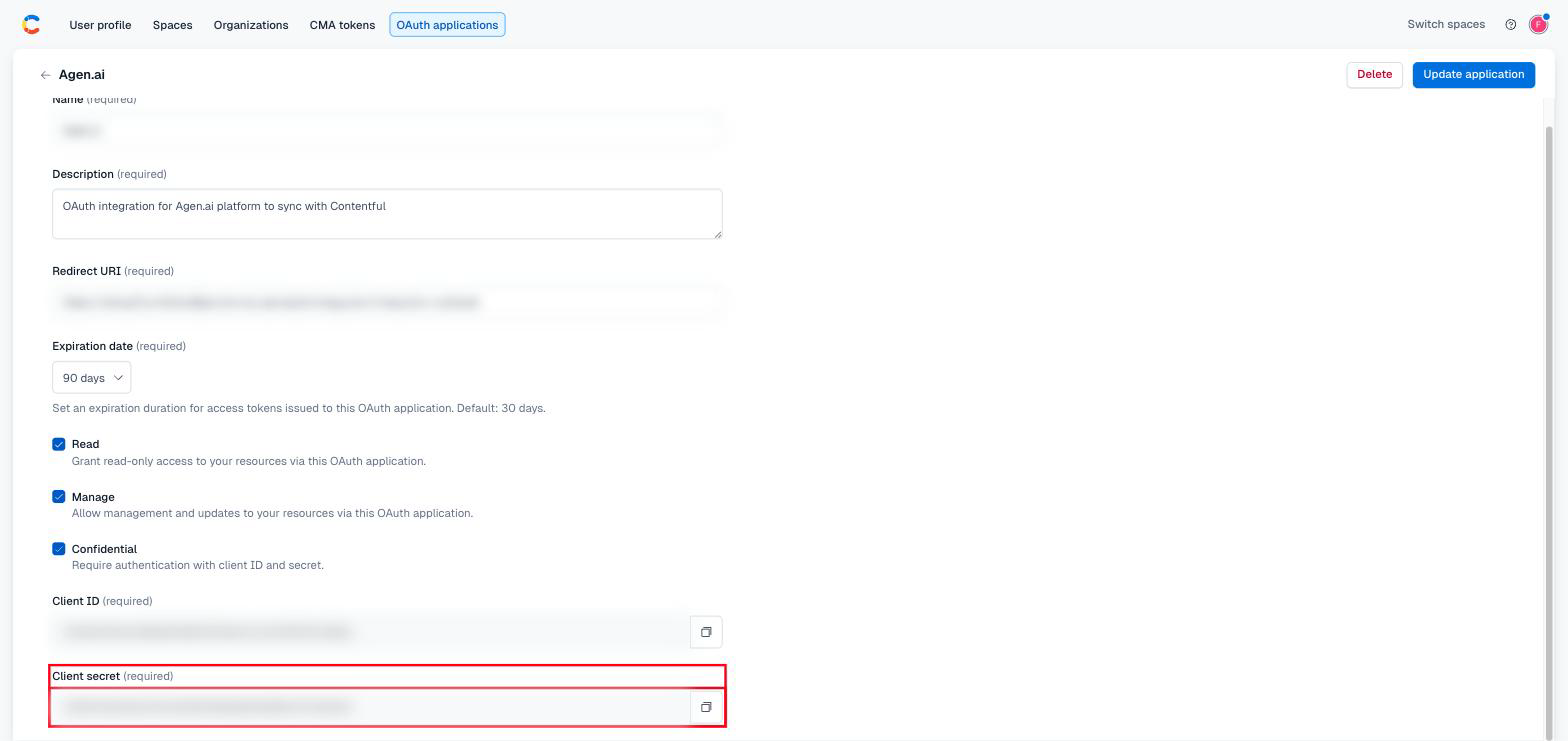Click the Client ID value field
The image size is (1568, 741).
click(370, 632)
